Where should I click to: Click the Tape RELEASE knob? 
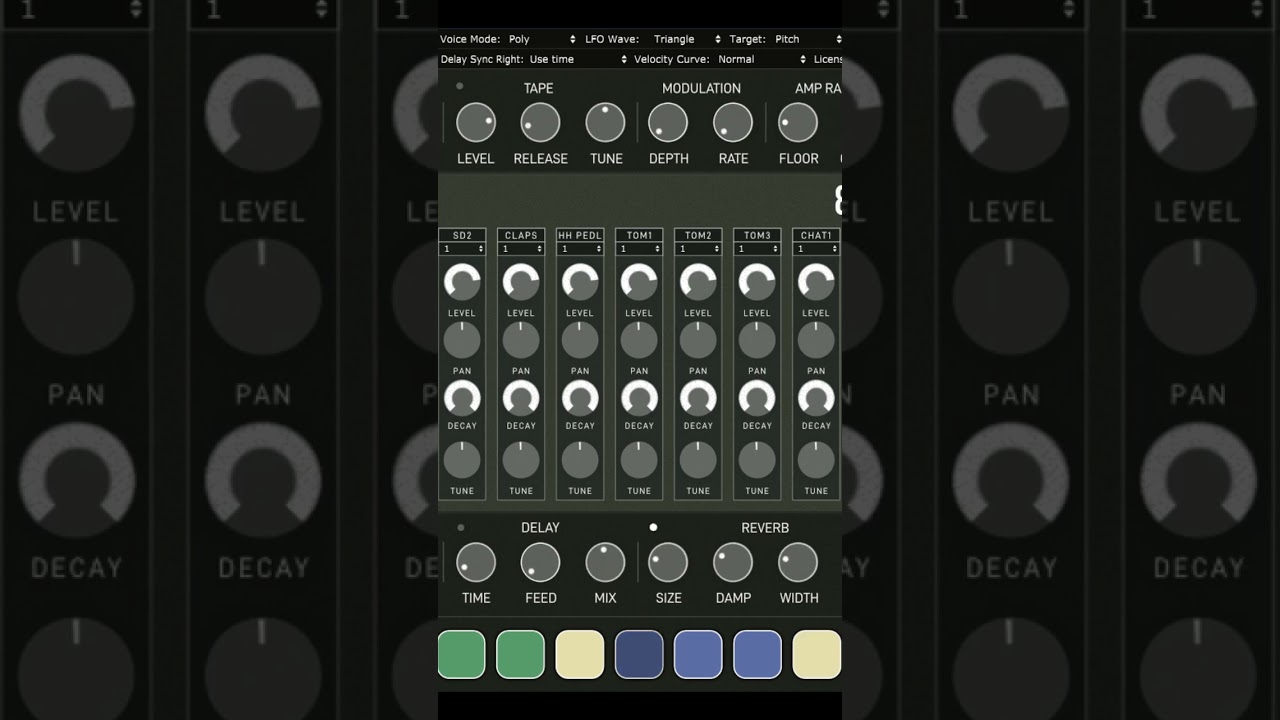click(x=540, y=123)
